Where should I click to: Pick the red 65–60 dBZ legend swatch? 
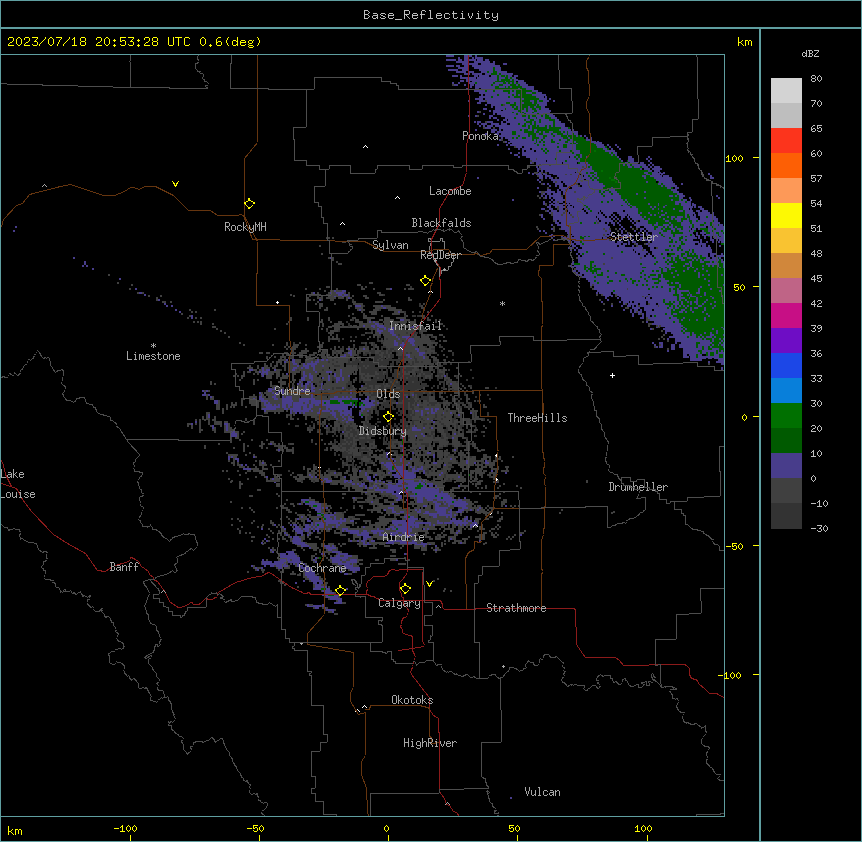[786, 140]
